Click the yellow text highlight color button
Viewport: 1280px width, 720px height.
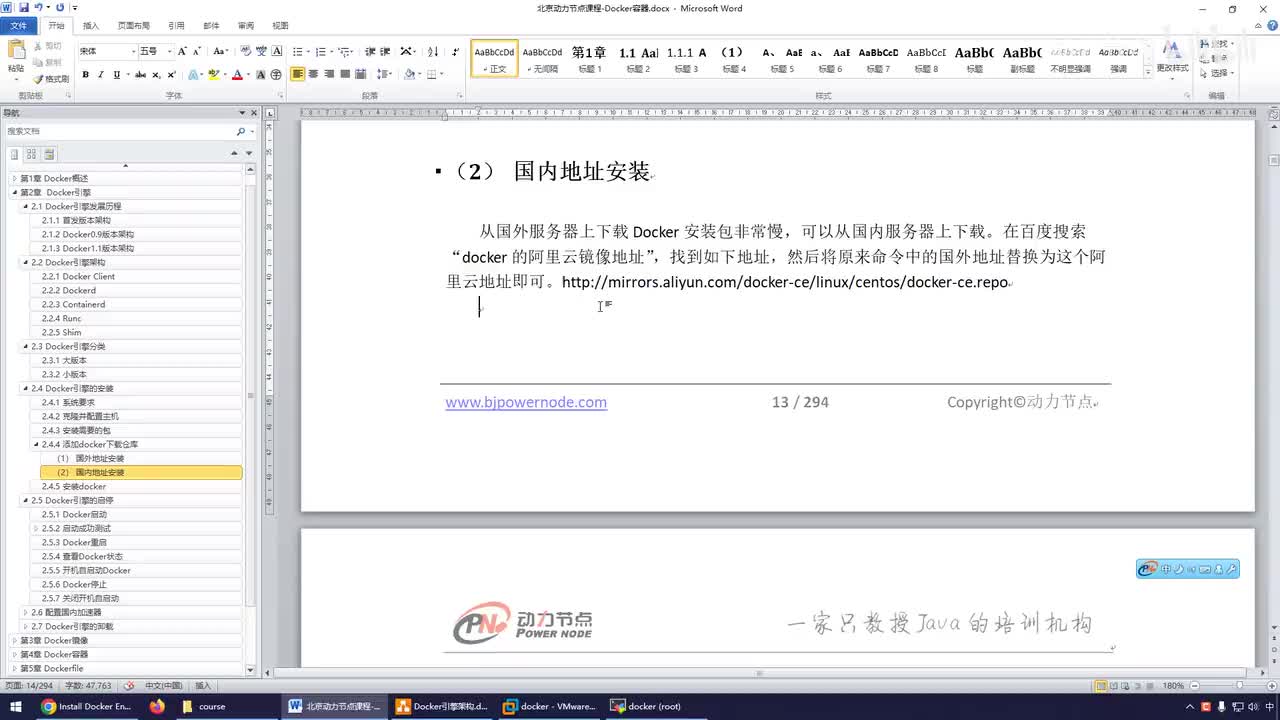(214, 75)
